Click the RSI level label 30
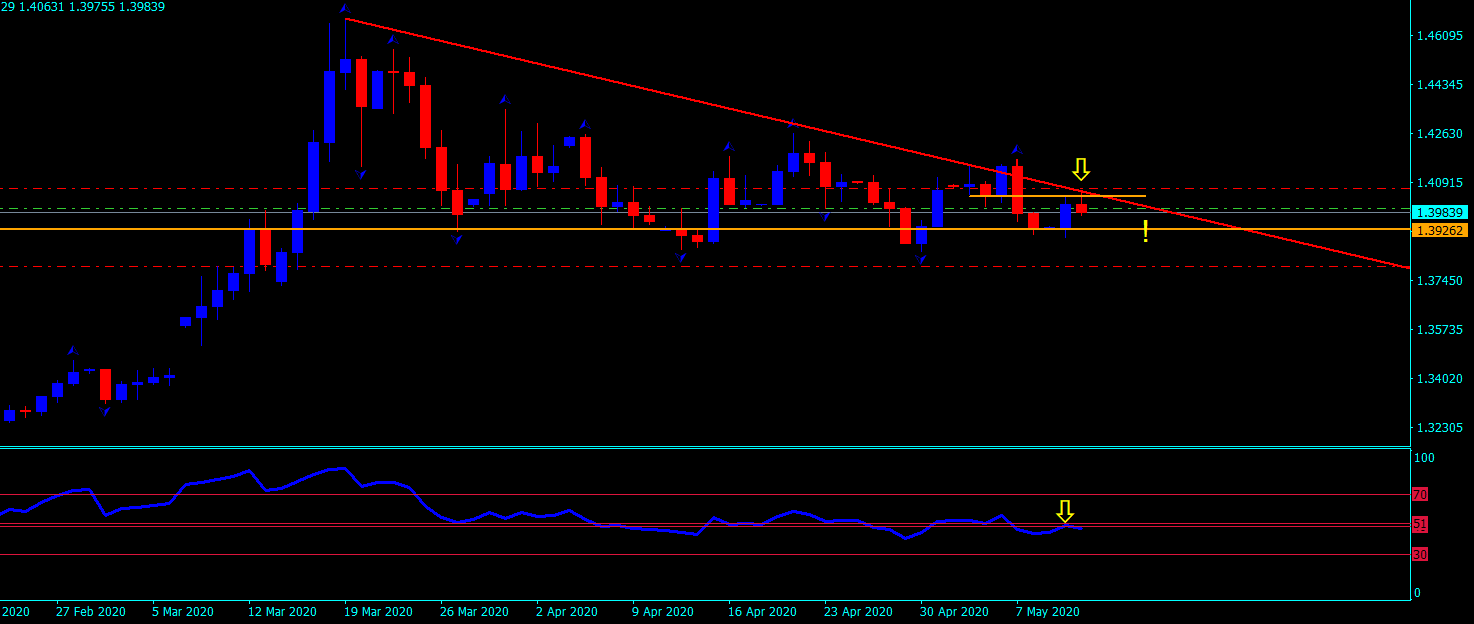Viewport: 1474px width, 624px height. coord(1420,554)
